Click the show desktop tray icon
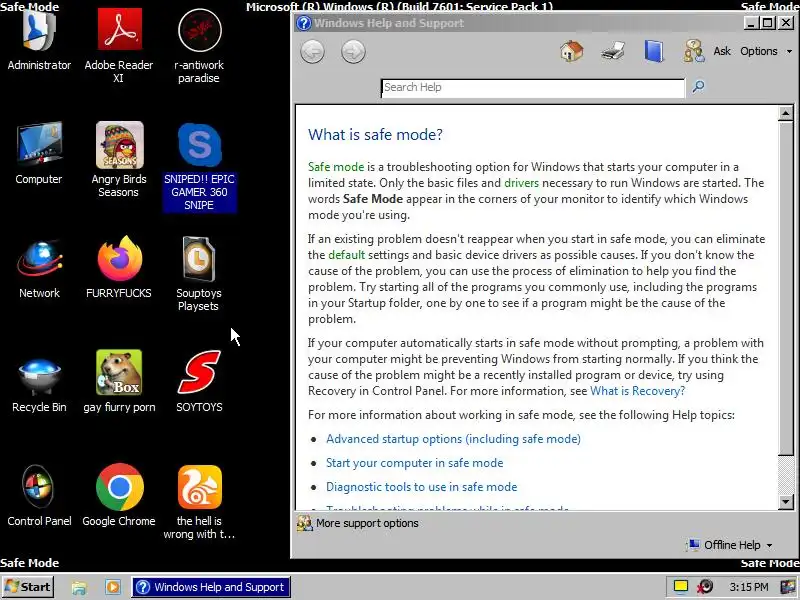 (x=788, y=587)
